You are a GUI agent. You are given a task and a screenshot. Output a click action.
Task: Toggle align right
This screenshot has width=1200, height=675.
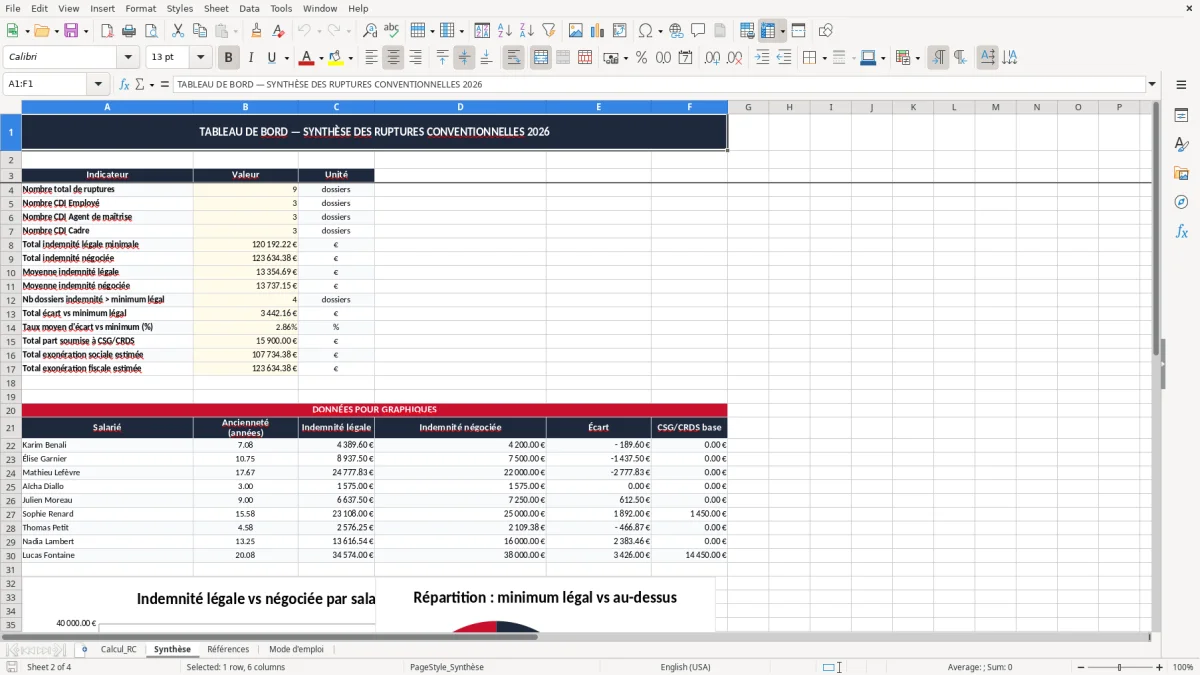[415, 58]
